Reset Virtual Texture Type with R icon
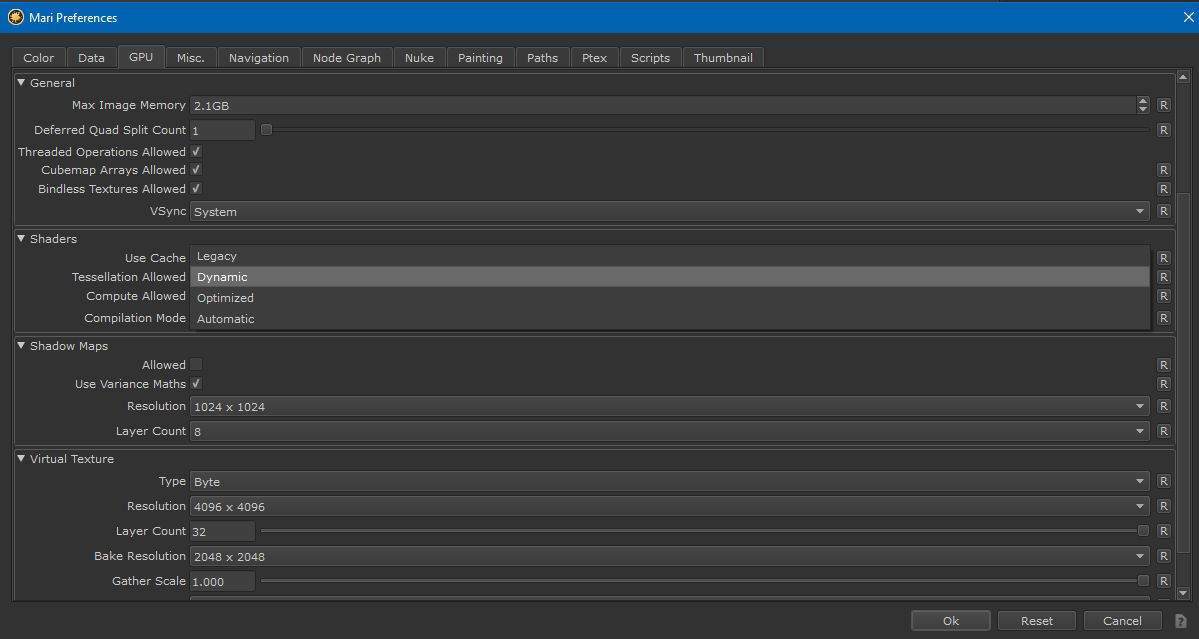The height and width of the screenshot is (639, 1199). [1163, 481]
